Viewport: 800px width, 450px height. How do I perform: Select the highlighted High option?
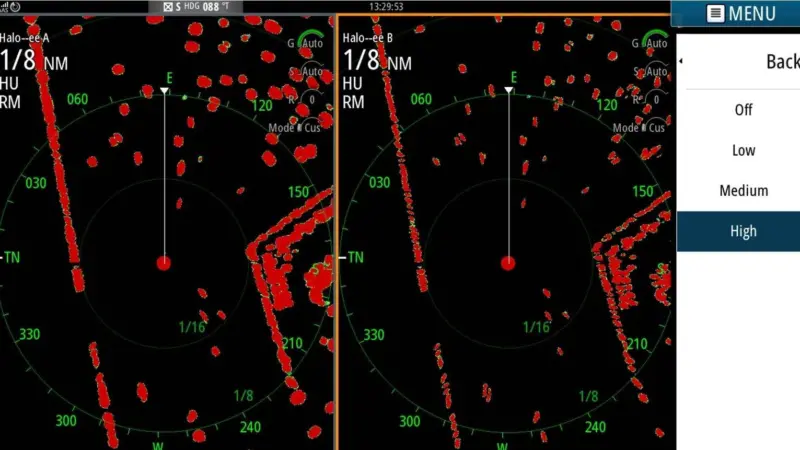pyautogui.click(x=738, y=231)
